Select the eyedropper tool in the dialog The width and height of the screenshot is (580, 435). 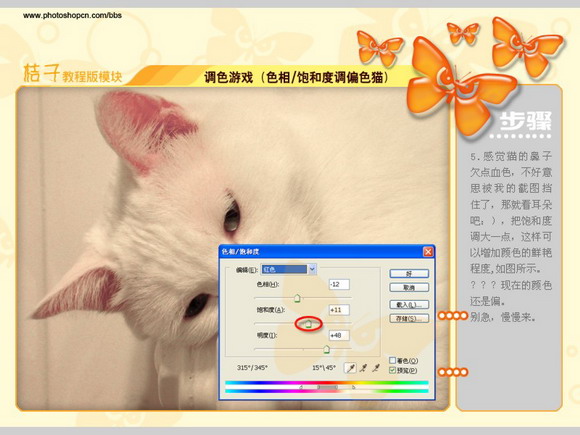coord(350,368)
